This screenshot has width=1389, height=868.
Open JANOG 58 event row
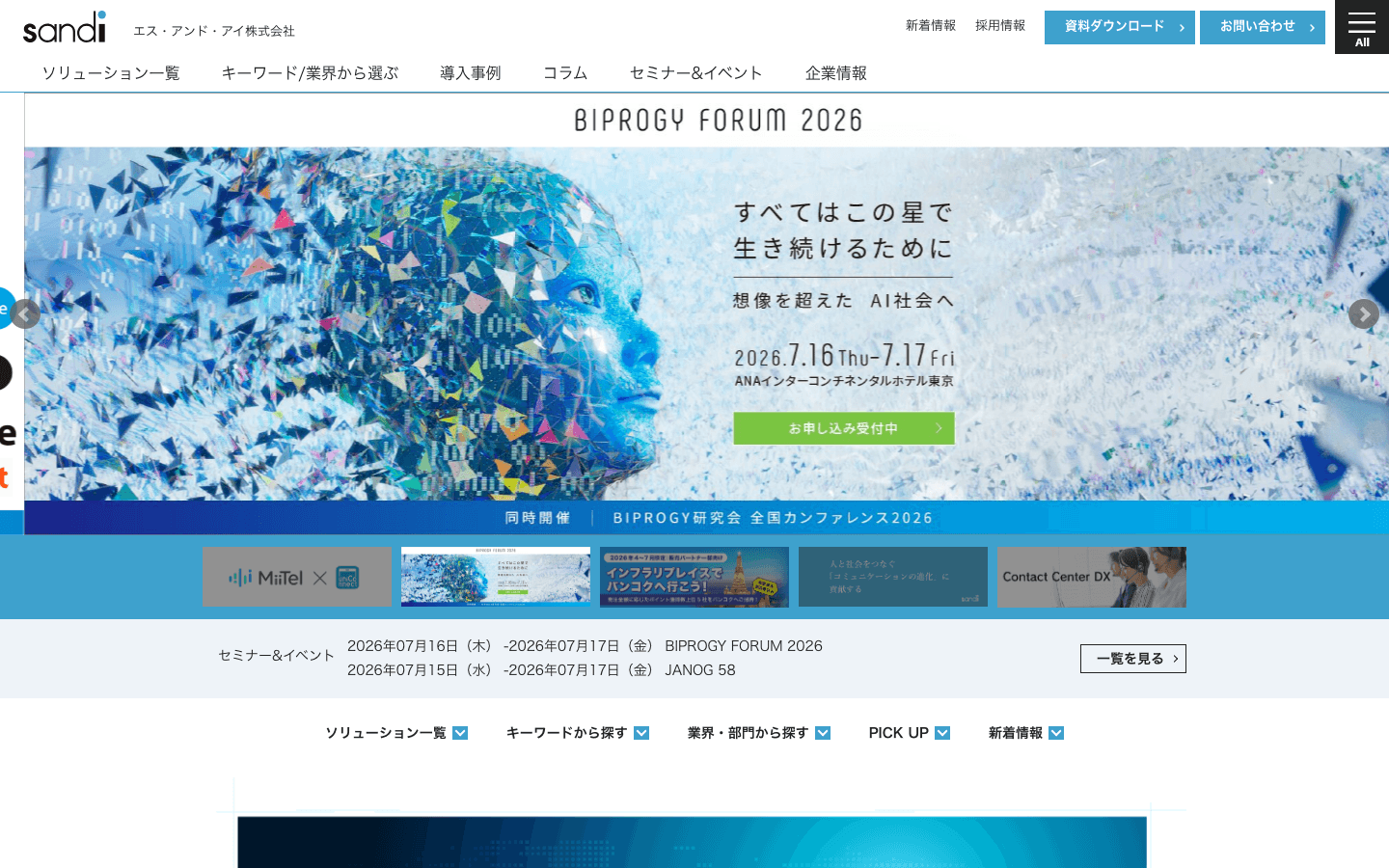(x=541, y=670)
